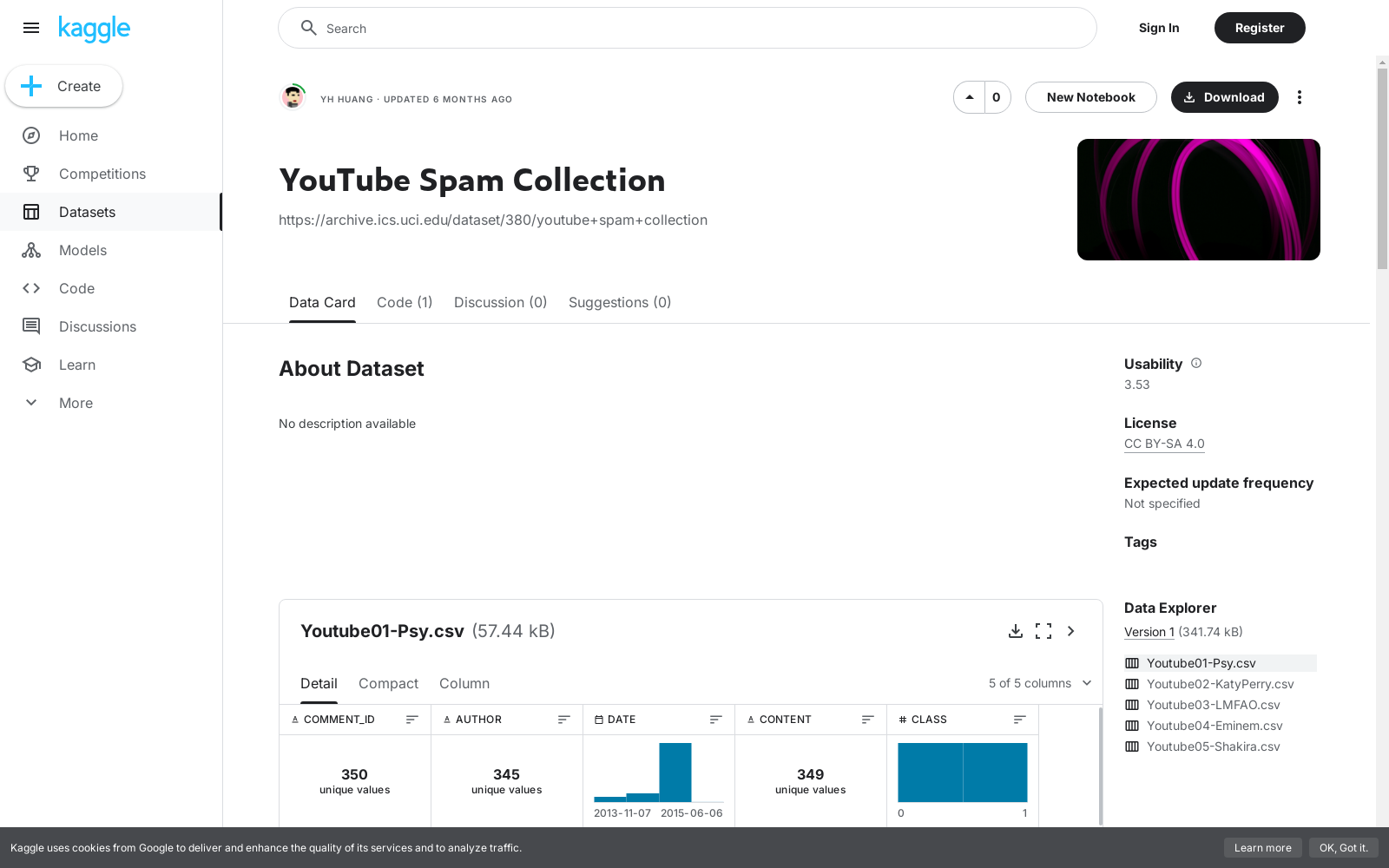Click the Sign In link
Viewport: 1389px width, 868px height.
point(1159,28)
